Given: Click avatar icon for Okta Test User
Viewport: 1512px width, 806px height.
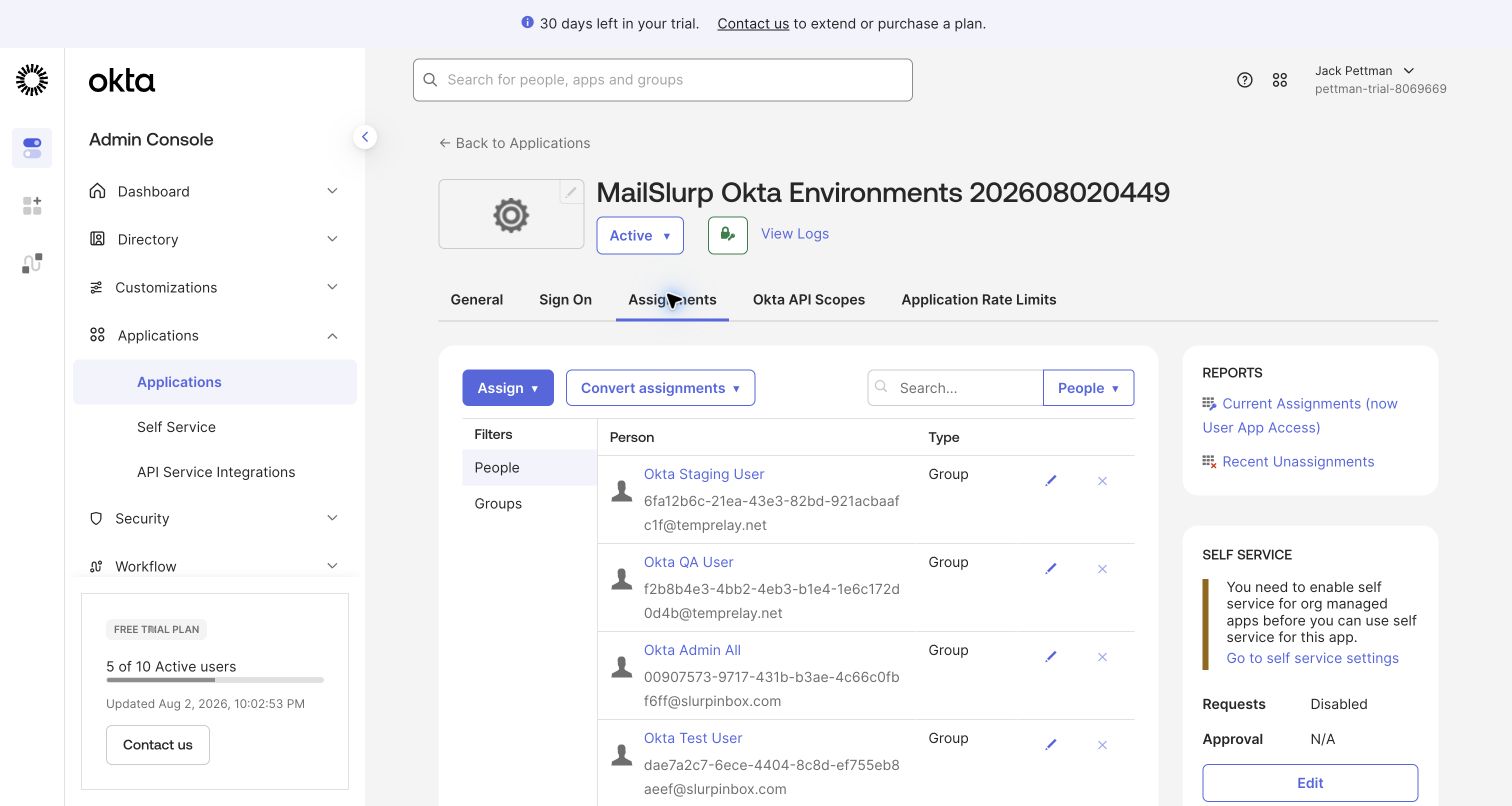Looking at the screenshot, I should coord(622,754).
